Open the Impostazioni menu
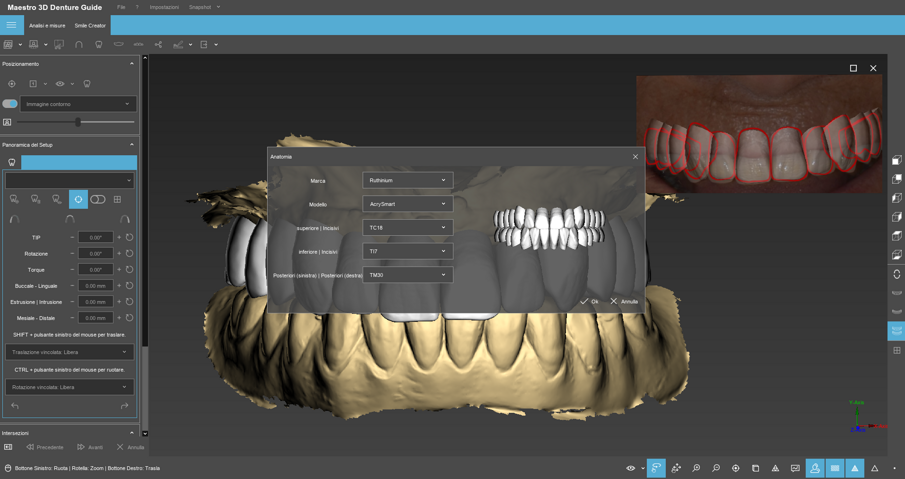 164,7
